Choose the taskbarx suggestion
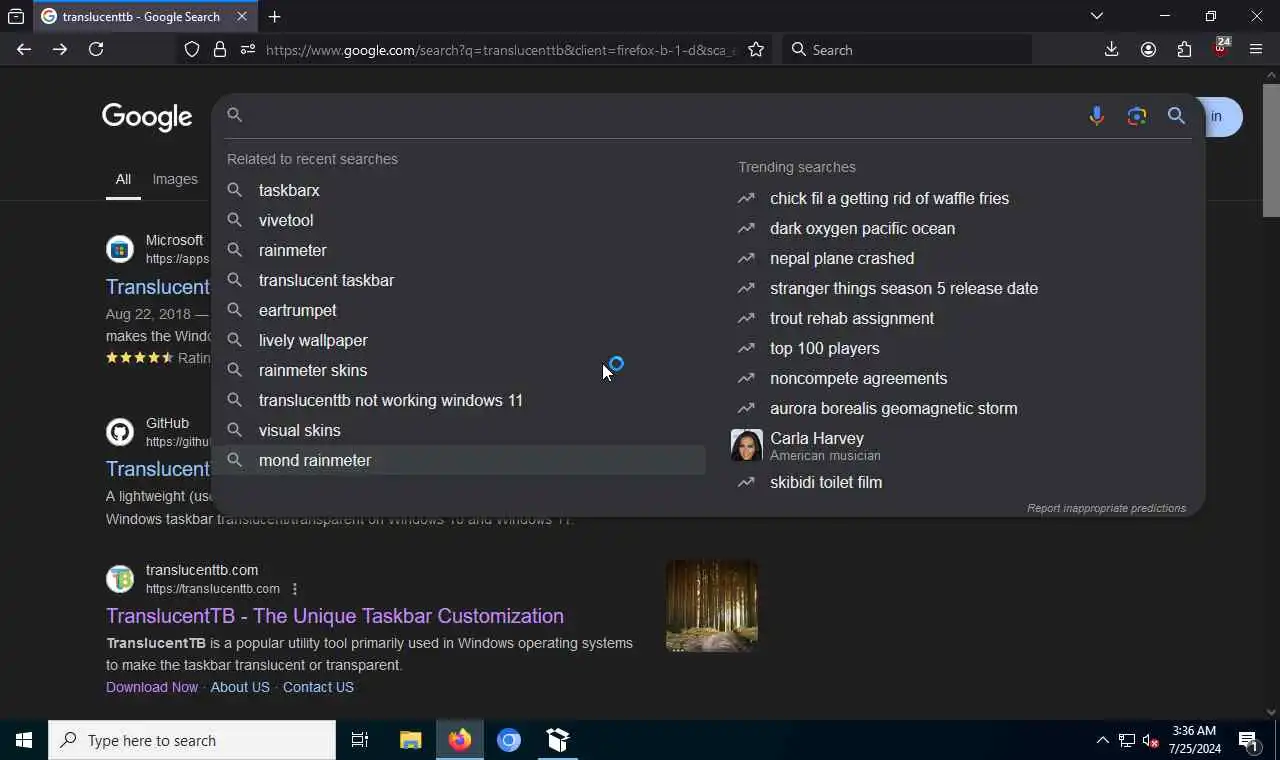Viewport: 1280px width, 760px height. coord(459,190)
